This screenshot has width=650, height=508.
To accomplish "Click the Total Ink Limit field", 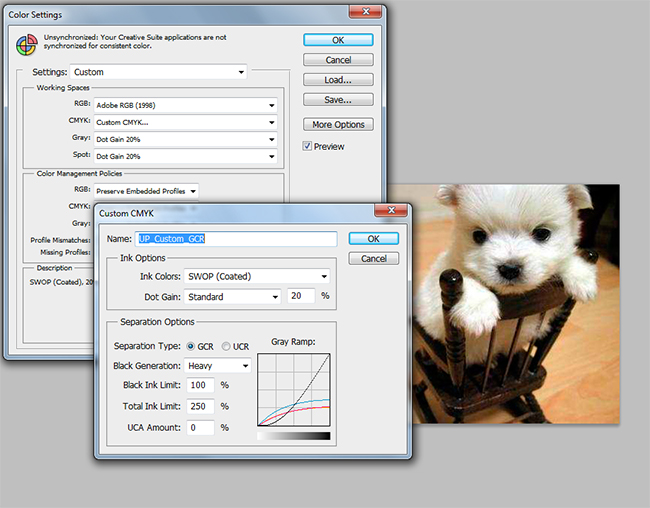I will [x=199, y=406].
